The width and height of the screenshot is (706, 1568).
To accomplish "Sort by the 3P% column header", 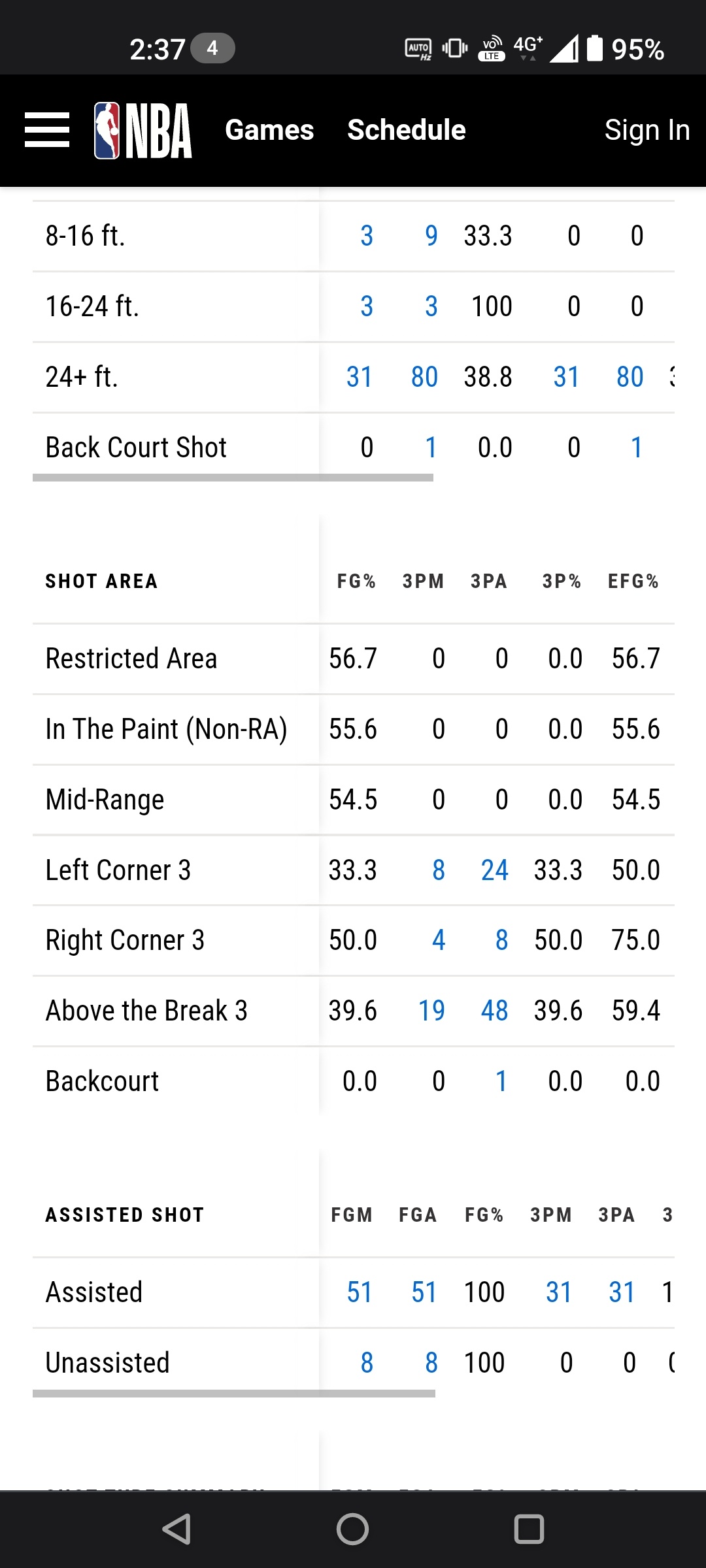I will click(x=562, y=581).
